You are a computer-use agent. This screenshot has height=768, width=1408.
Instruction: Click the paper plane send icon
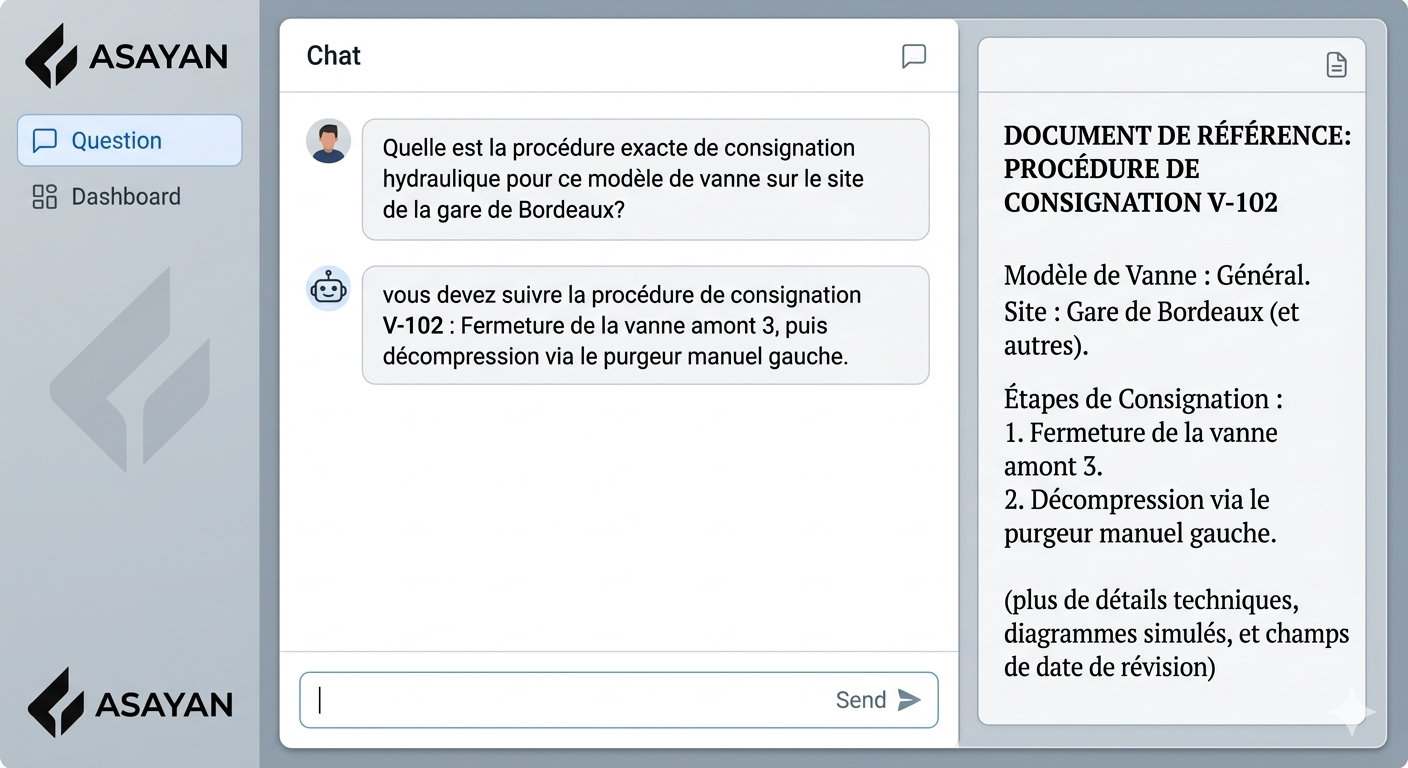click(x=909, y=700)
